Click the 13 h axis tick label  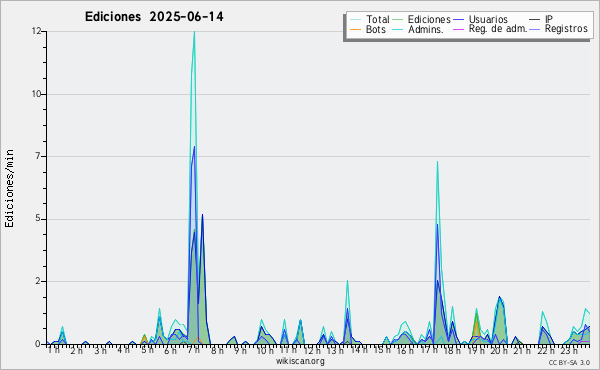tap(335, 350)
